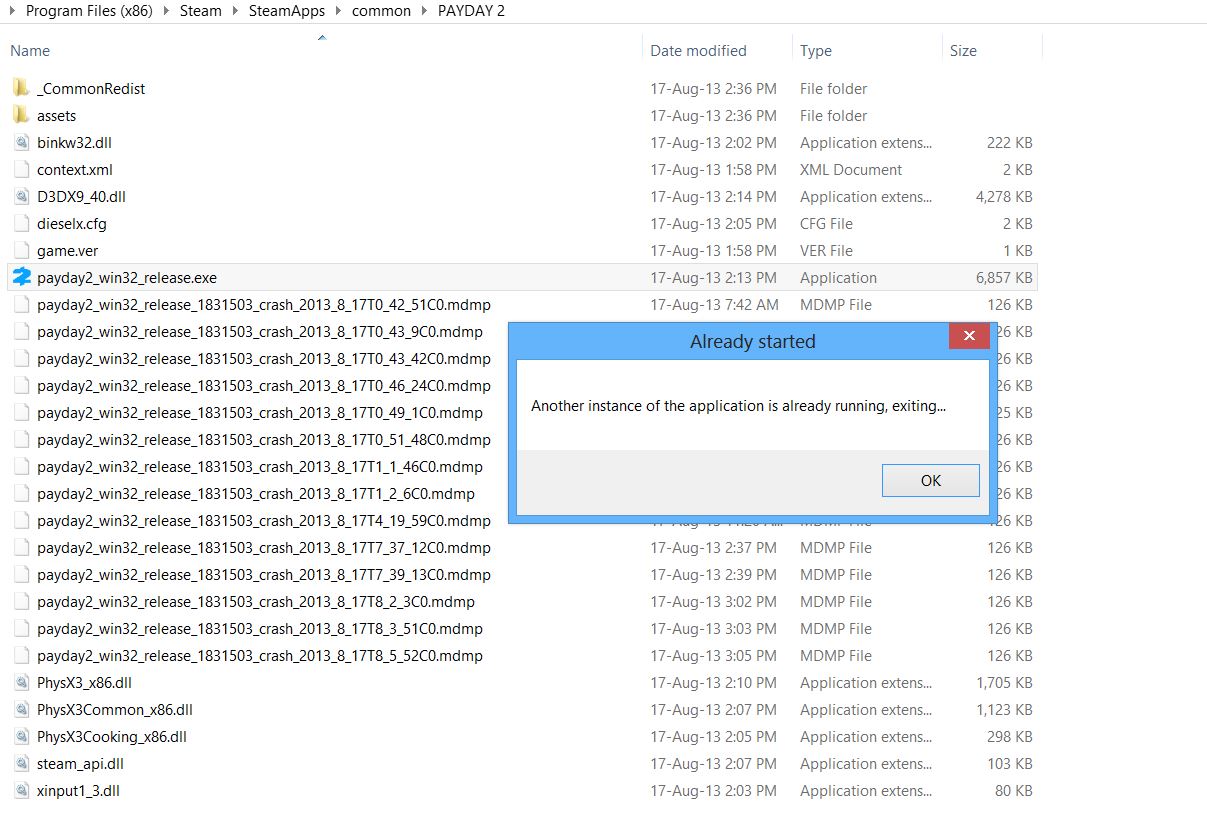Close the Already started dialog
This screenshot has height=833, width=1207.
(969, 336)
